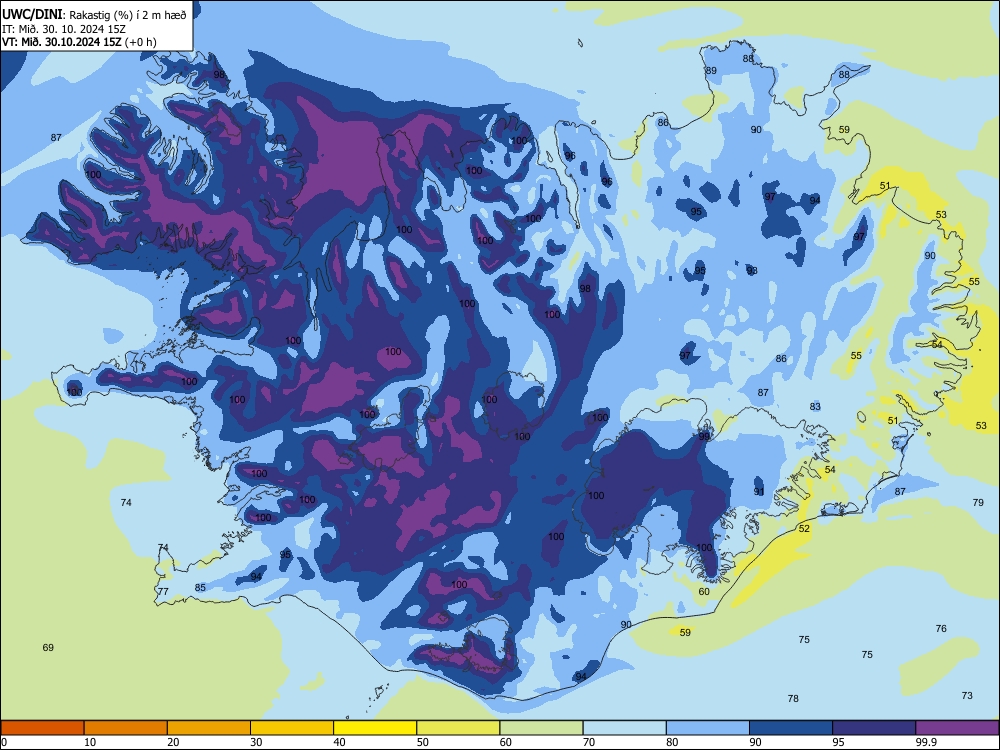Select the dark blue 90–95 legend swatch
1000x750 pixels.
(x=791, y=728)
